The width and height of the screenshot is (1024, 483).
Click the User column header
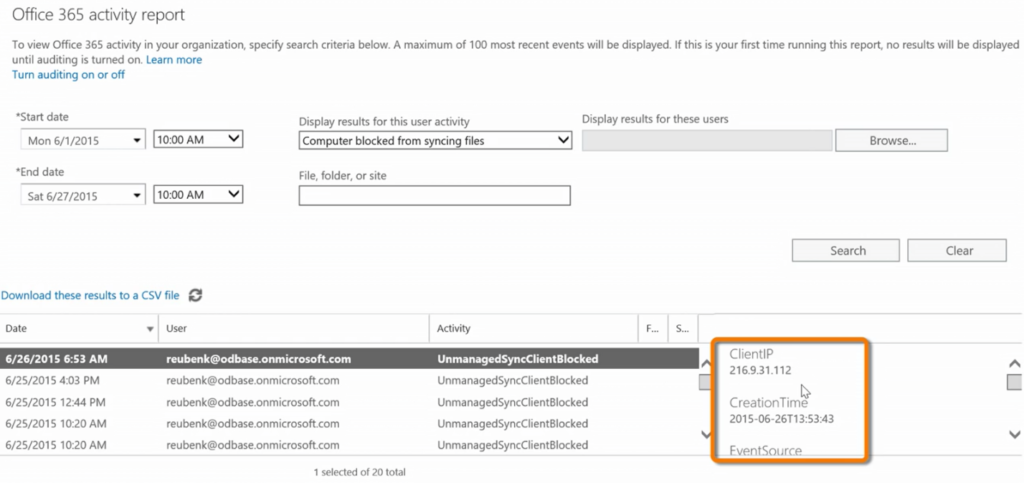[x=294, y=328]
